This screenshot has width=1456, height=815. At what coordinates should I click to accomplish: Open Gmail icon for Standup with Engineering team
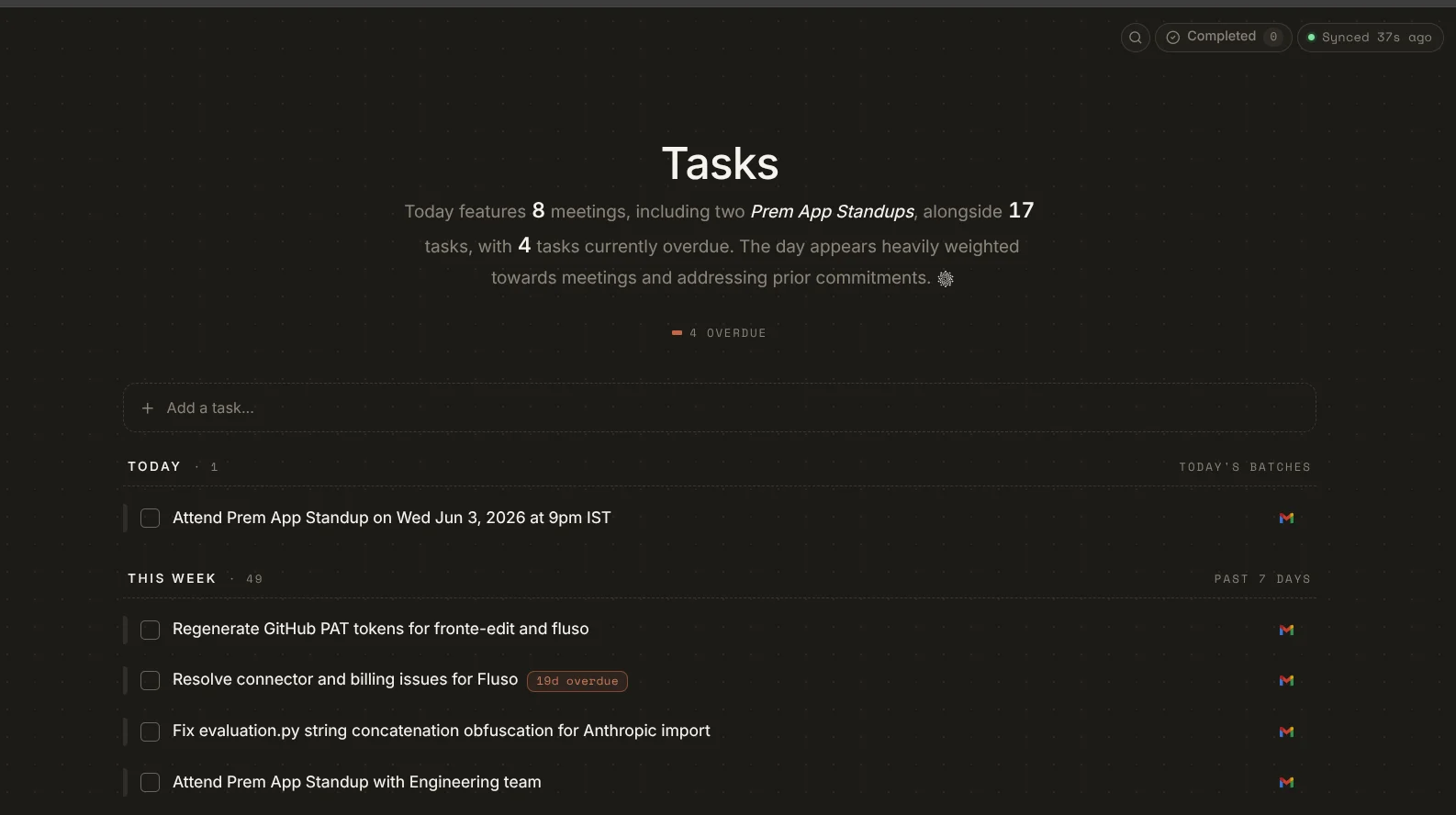pos(1286,782)
